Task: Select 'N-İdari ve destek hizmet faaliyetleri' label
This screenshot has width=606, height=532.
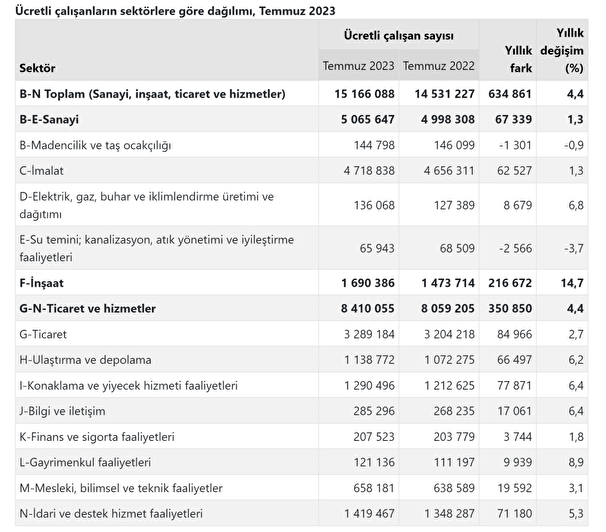Action: [x=111, y=514]
